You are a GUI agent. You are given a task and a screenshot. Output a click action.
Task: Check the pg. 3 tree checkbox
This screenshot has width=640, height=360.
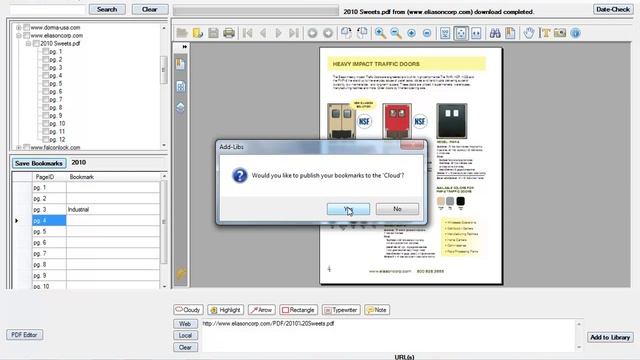pyautogui.click(x=46, y=67)
